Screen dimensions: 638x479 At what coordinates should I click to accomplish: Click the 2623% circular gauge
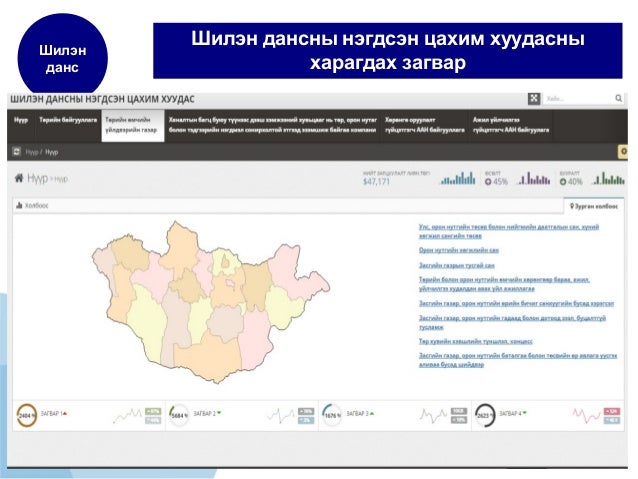point(485,415)
